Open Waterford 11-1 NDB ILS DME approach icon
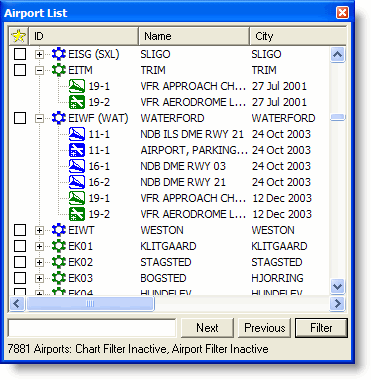Screen dimensions: 371x380 77,134
